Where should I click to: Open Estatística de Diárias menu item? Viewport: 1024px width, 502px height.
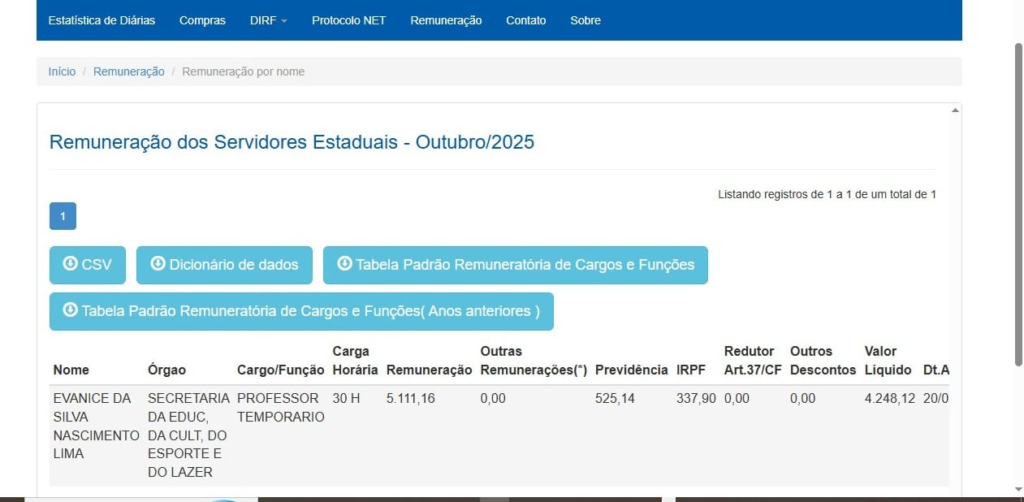coord(101,20)
